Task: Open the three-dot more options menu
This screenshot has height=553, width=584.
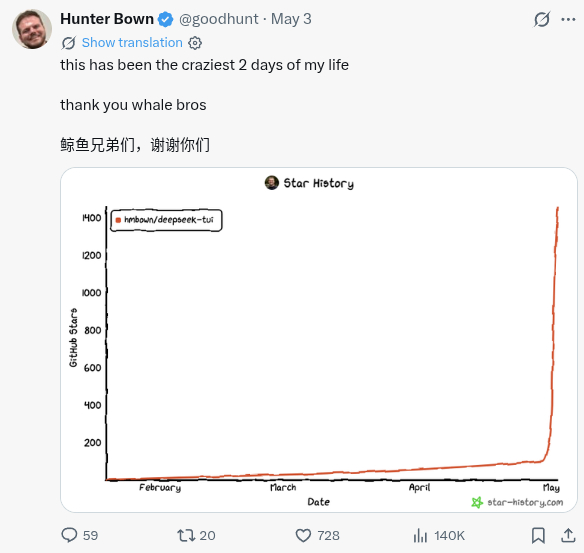Action: 568,19
